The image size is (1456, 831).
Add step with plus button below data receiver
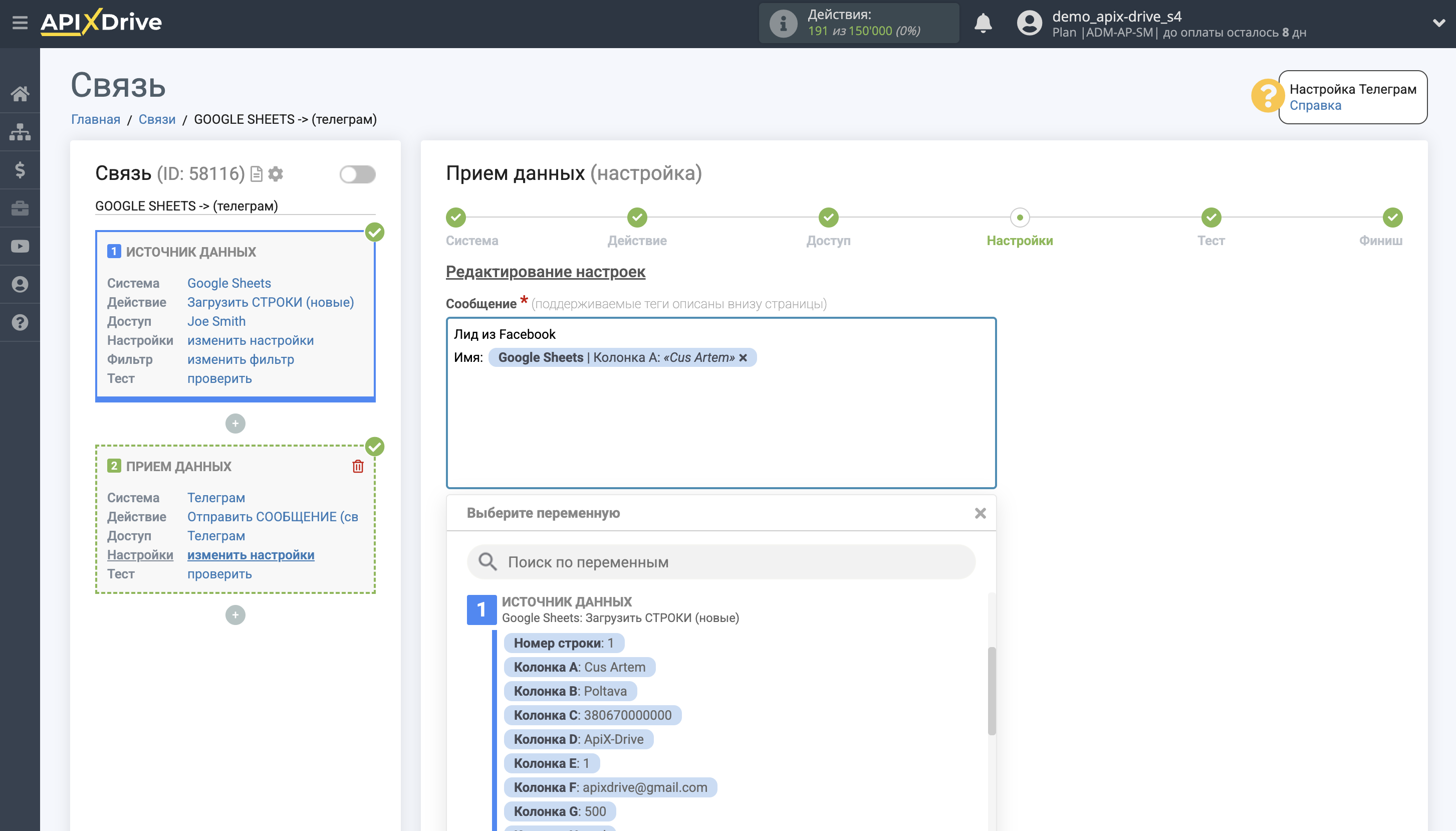pos(235,615)
